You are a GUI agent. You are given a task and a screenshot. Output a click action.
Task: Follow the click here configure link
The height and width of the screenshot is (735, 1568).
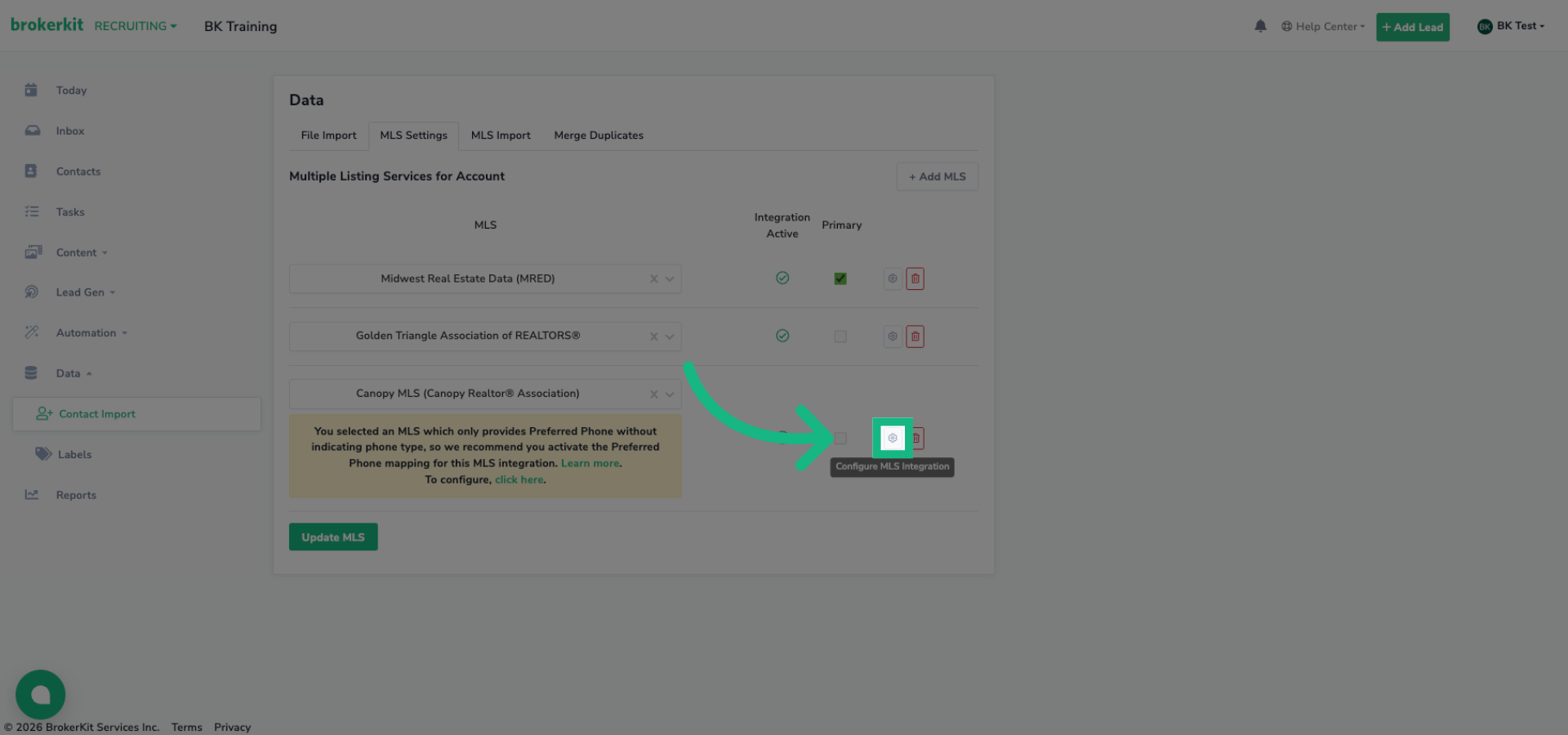click(519, 479)
